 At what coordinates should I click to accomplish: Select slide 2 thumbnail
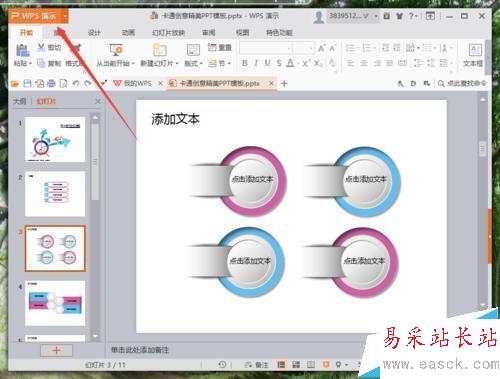coord(55,194)
